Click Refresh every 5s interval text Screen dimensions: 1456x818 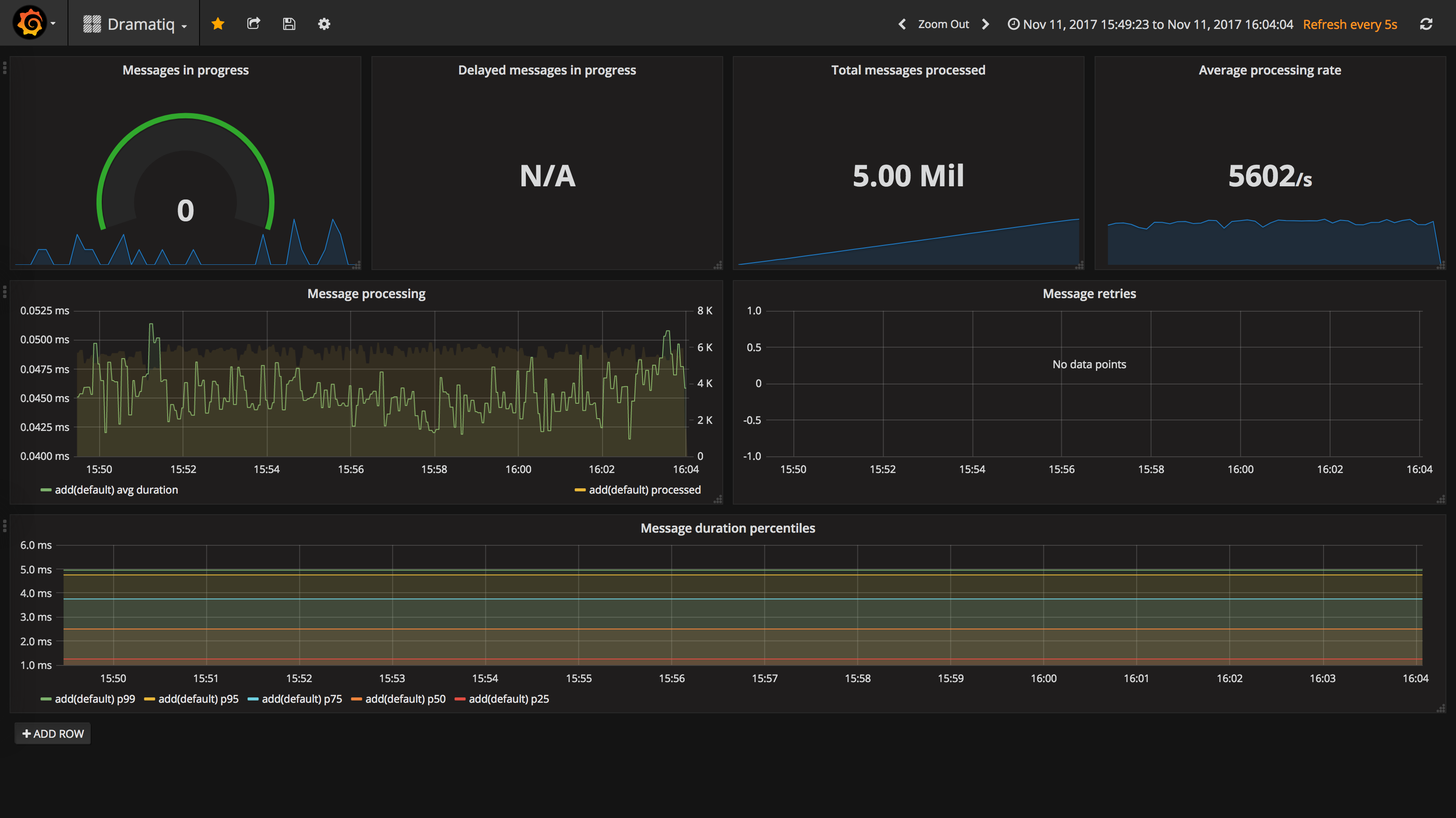[x=1350, y=24]
